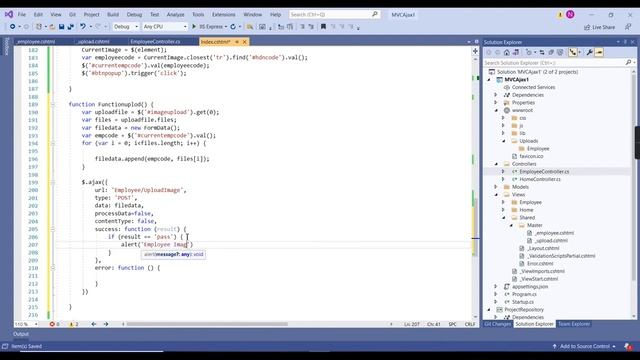Collapse the wwwroot folder
The image size is (640, 360).
[496, 111]
